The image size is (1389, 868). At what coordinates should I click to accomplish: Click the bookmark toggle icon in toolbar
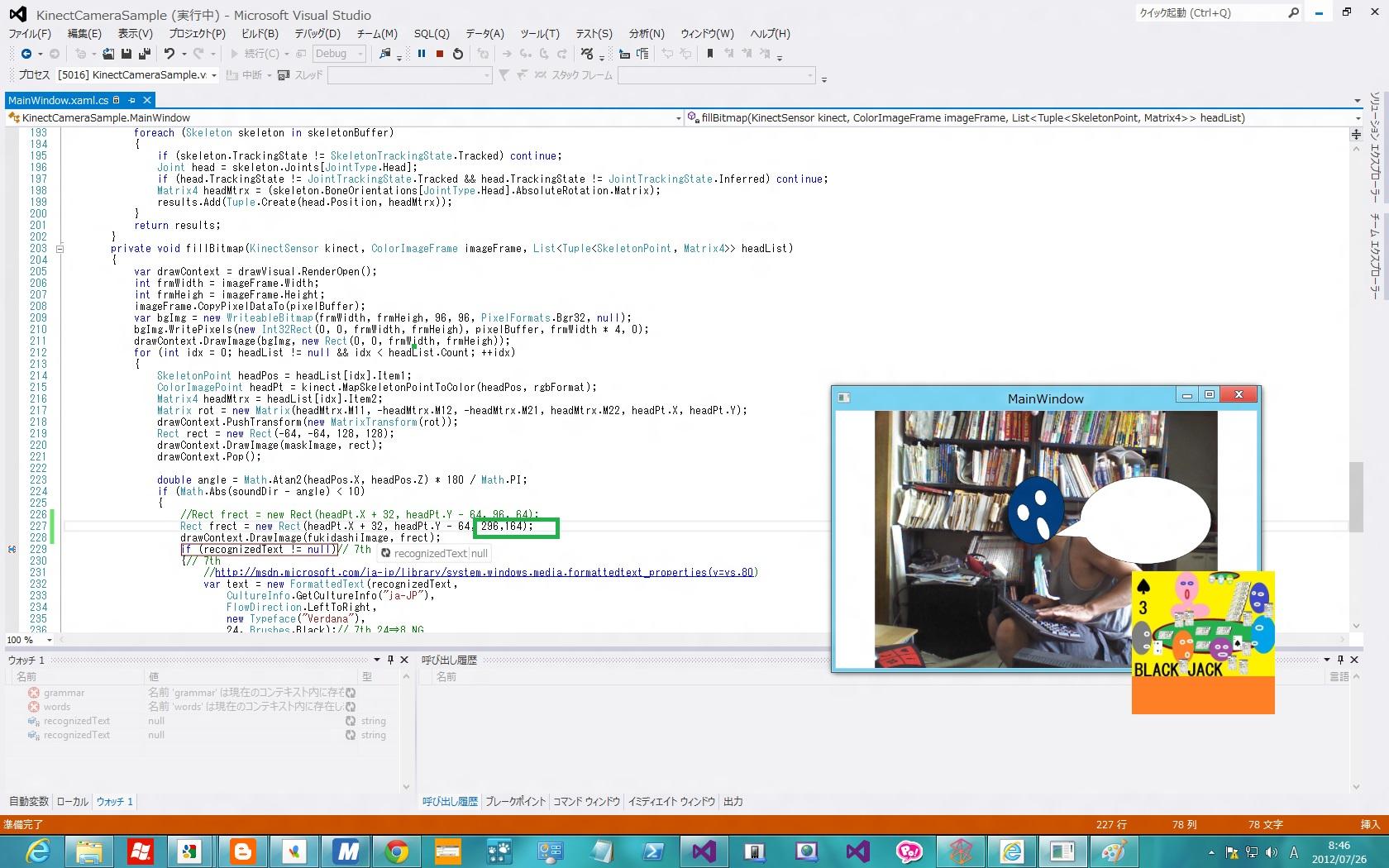click(709, 54)
